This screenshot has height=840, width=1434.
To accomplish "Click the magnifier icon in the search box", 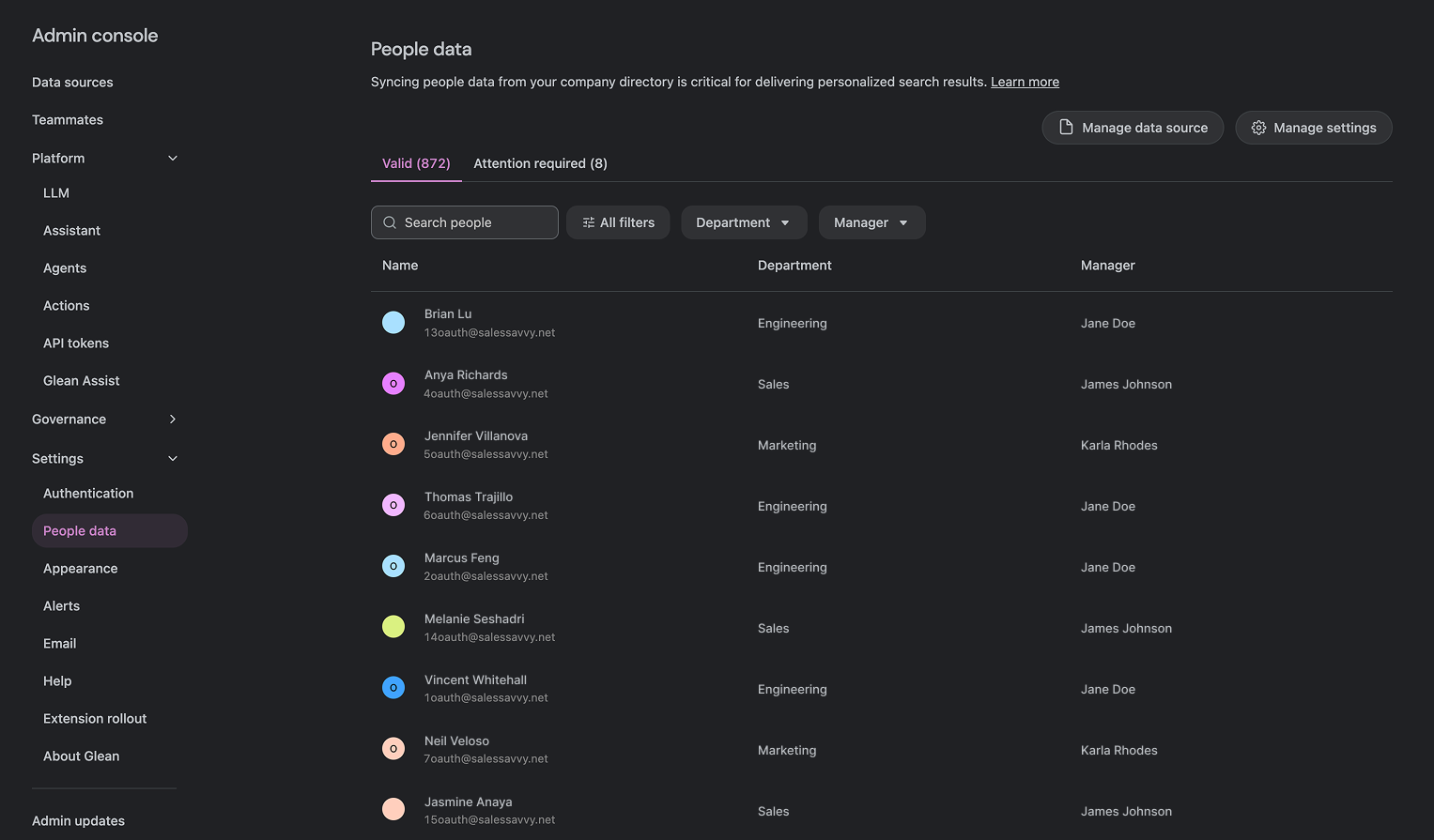I will tap(390, 222).
